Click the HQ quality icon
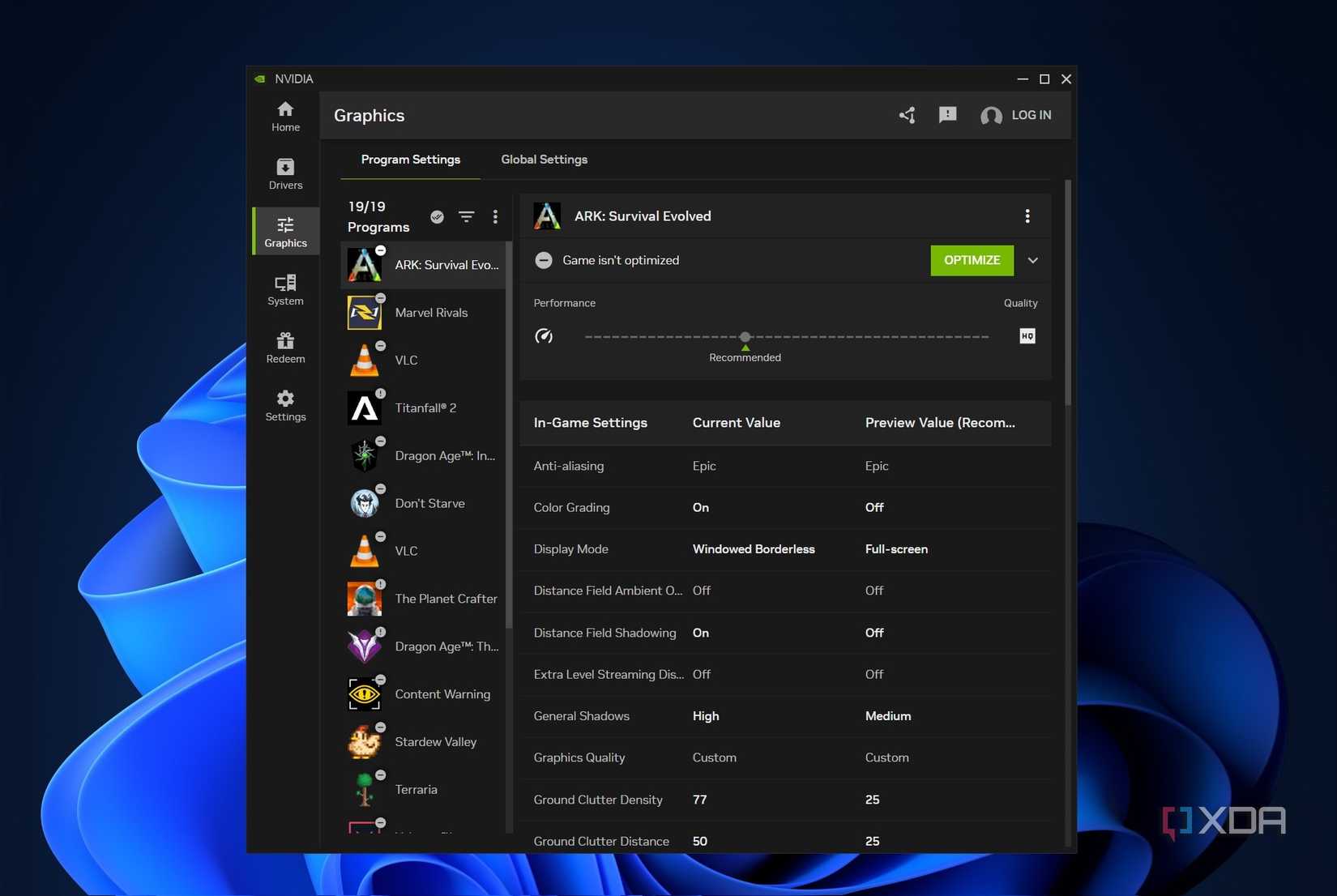The image size is (1337, 896). click(1027, 336)
